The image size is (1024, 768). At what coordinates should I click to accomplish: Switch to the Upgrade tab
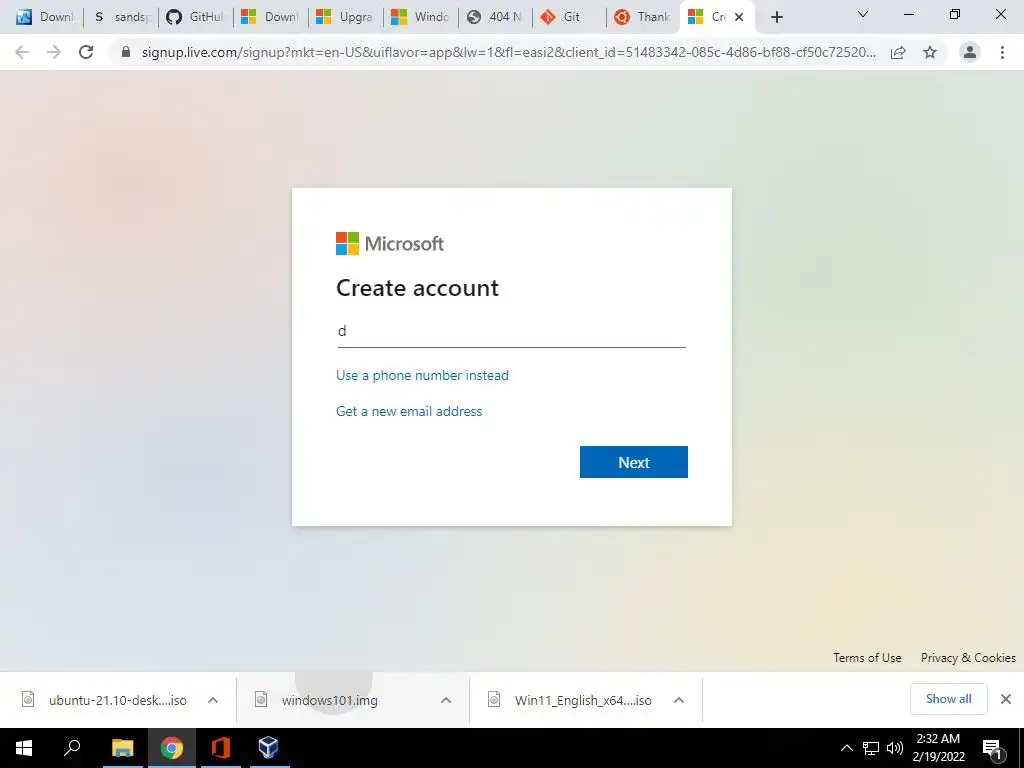pos(345,17)
